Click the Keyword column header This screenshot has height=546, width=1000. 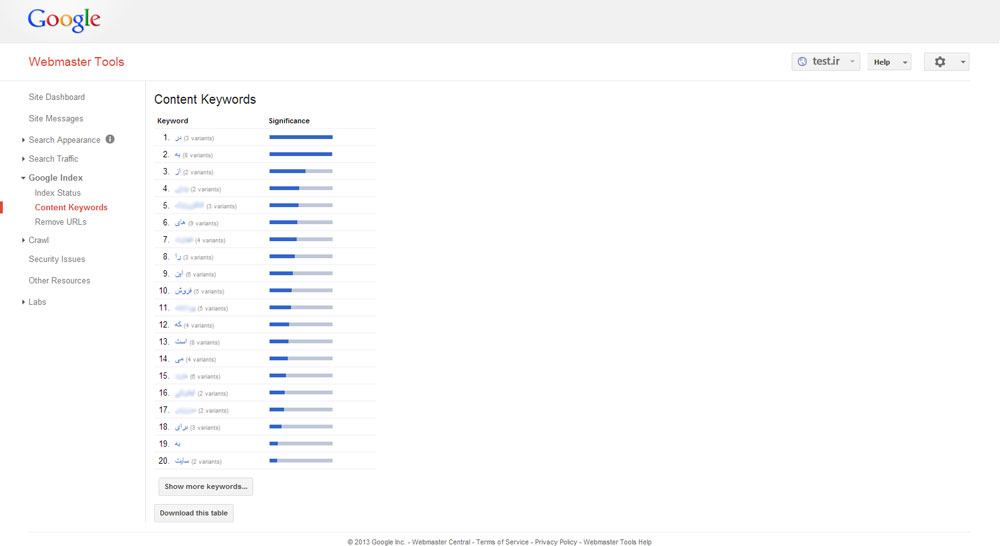coord(173,121)
